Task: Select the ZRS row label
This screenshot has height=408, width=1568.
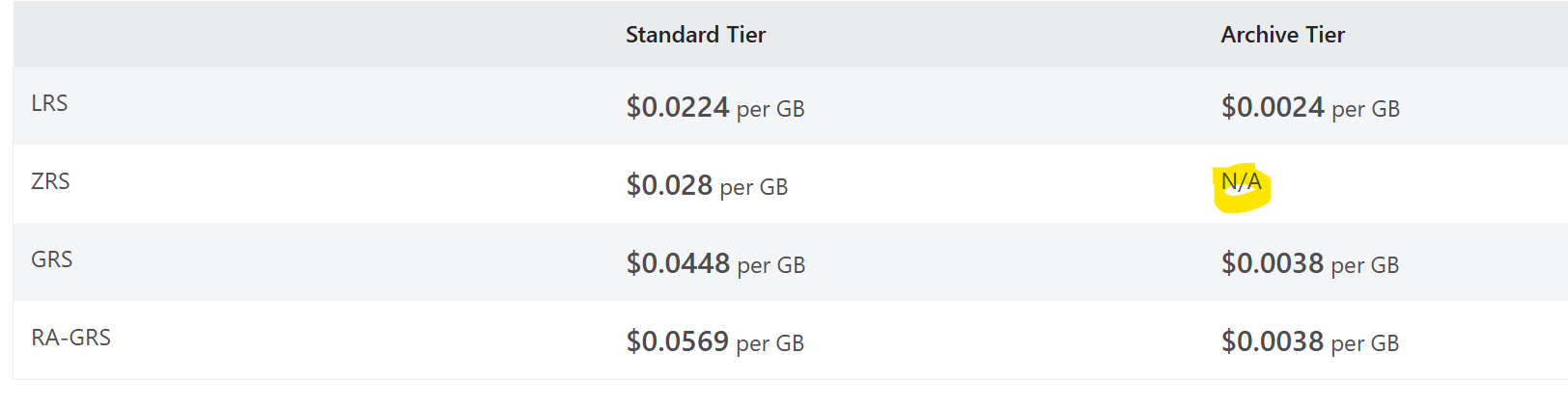Action: coord(50,181)
